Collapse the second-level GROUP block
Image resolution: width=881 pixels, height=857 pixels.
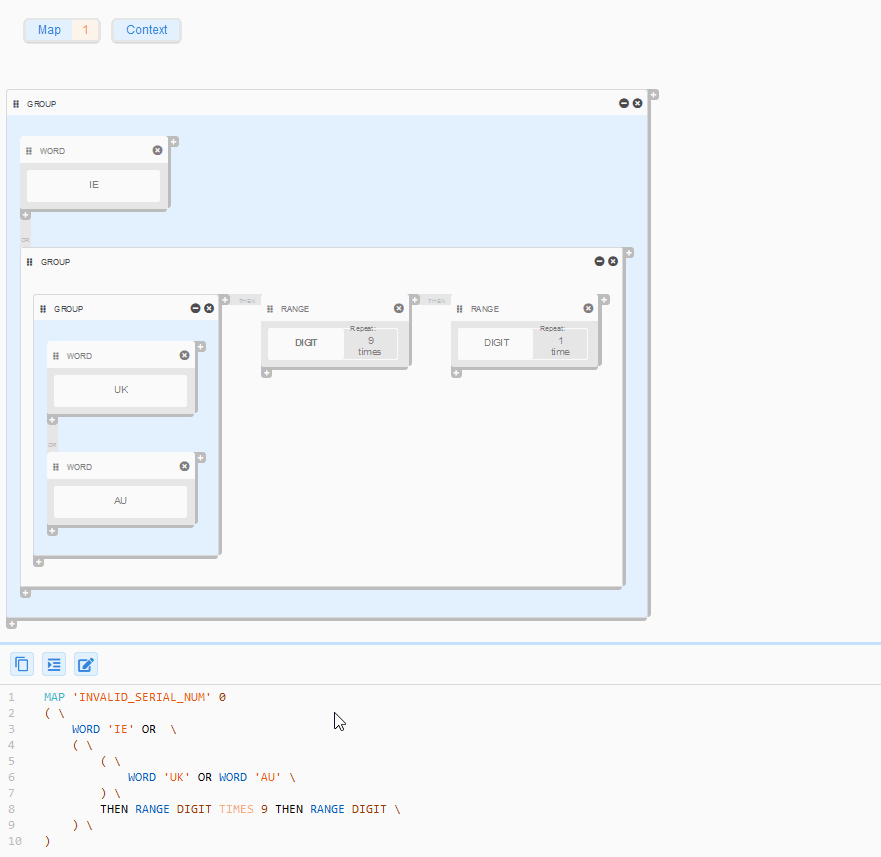click(599, 261)
